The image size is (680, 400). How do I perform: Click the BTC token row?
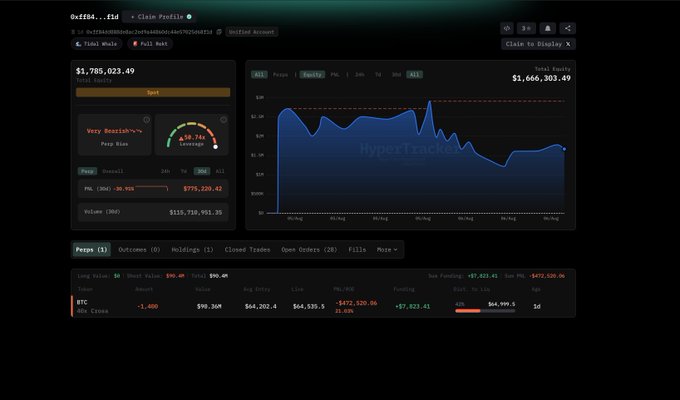(324, 306)
